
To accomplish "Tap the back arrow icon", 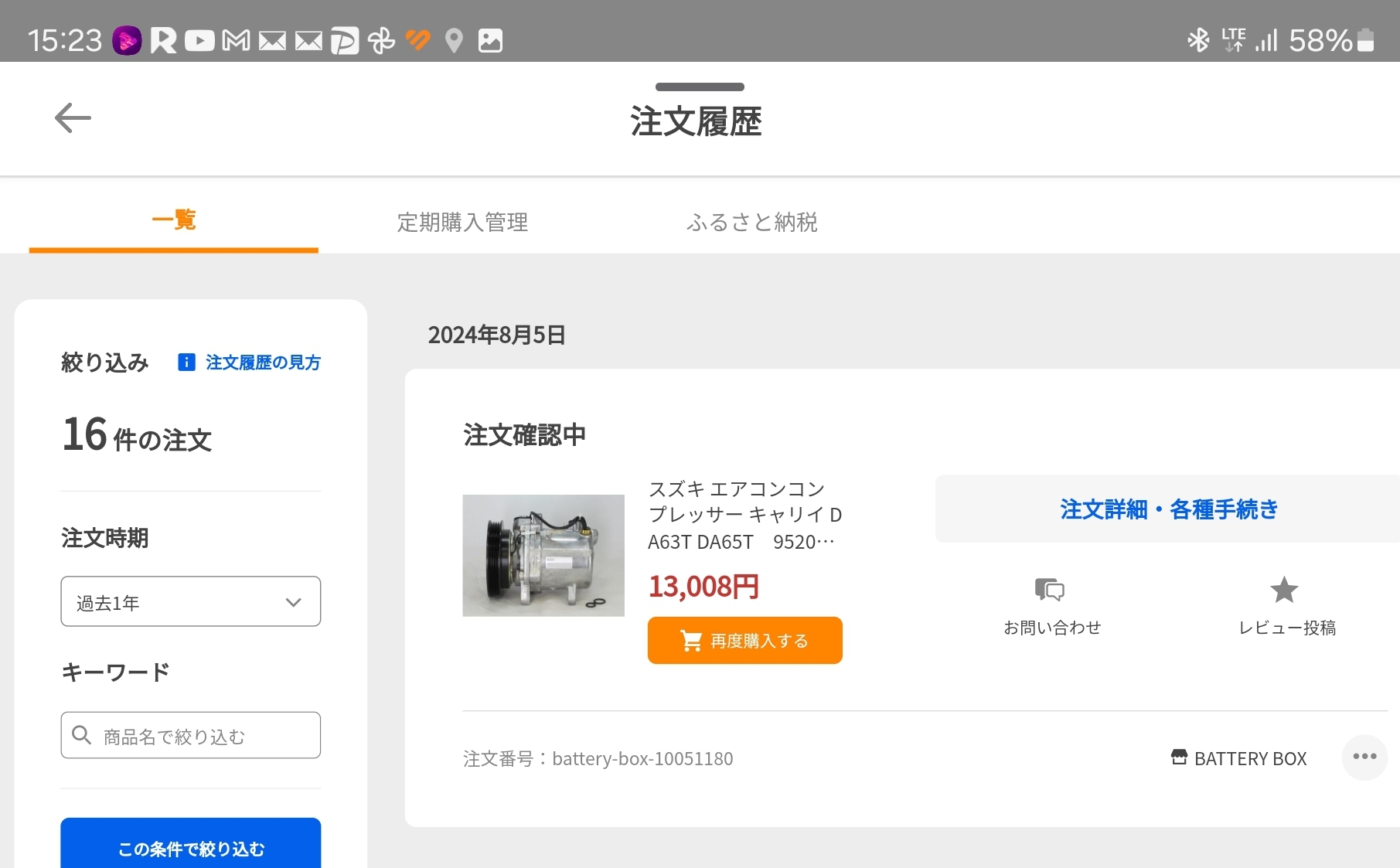I will (73, 118).
